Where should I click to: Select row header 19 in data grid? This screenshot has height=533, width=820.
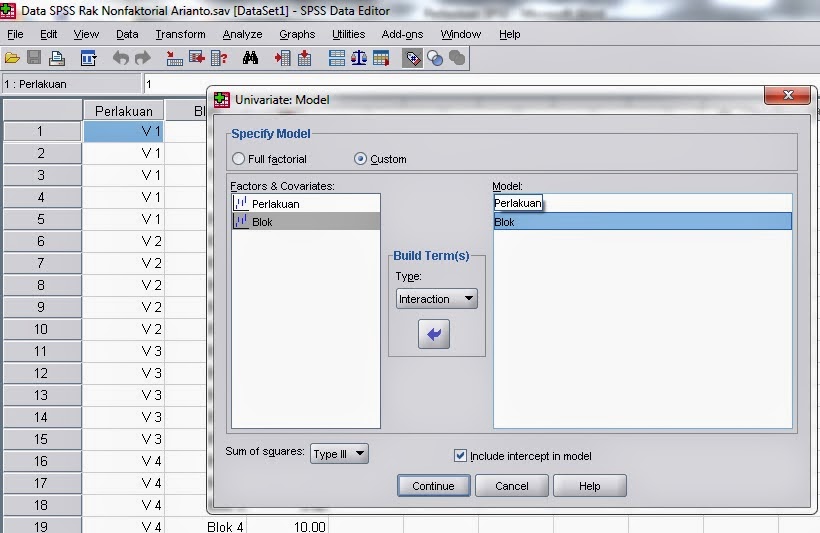point(42,525)
